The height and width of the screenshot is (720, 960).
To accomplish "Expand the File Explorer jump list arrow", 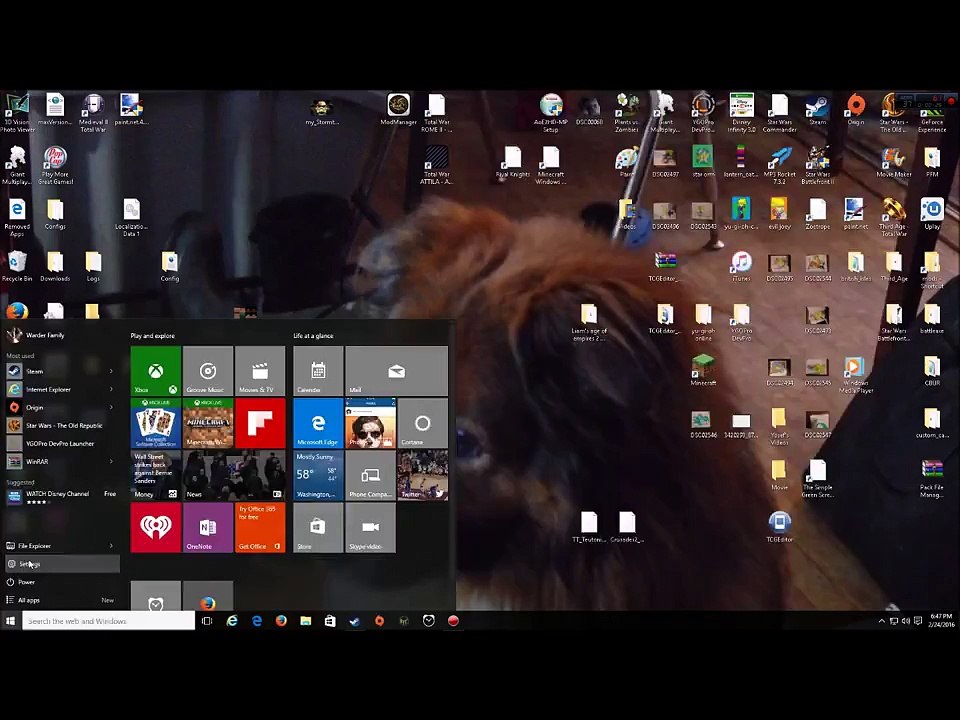I will pyautogui.click(x=111, y=546).
